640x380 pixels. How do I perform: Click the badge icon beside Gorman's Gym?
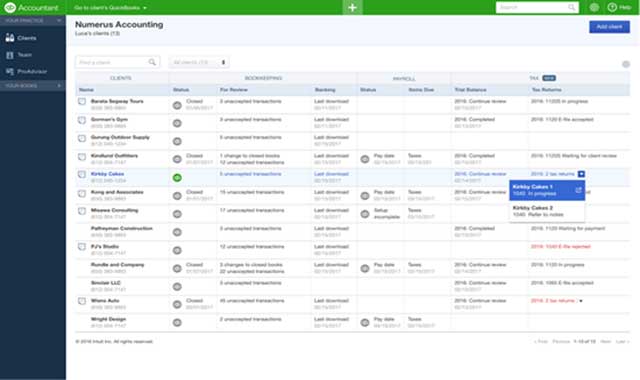[82, 120]
